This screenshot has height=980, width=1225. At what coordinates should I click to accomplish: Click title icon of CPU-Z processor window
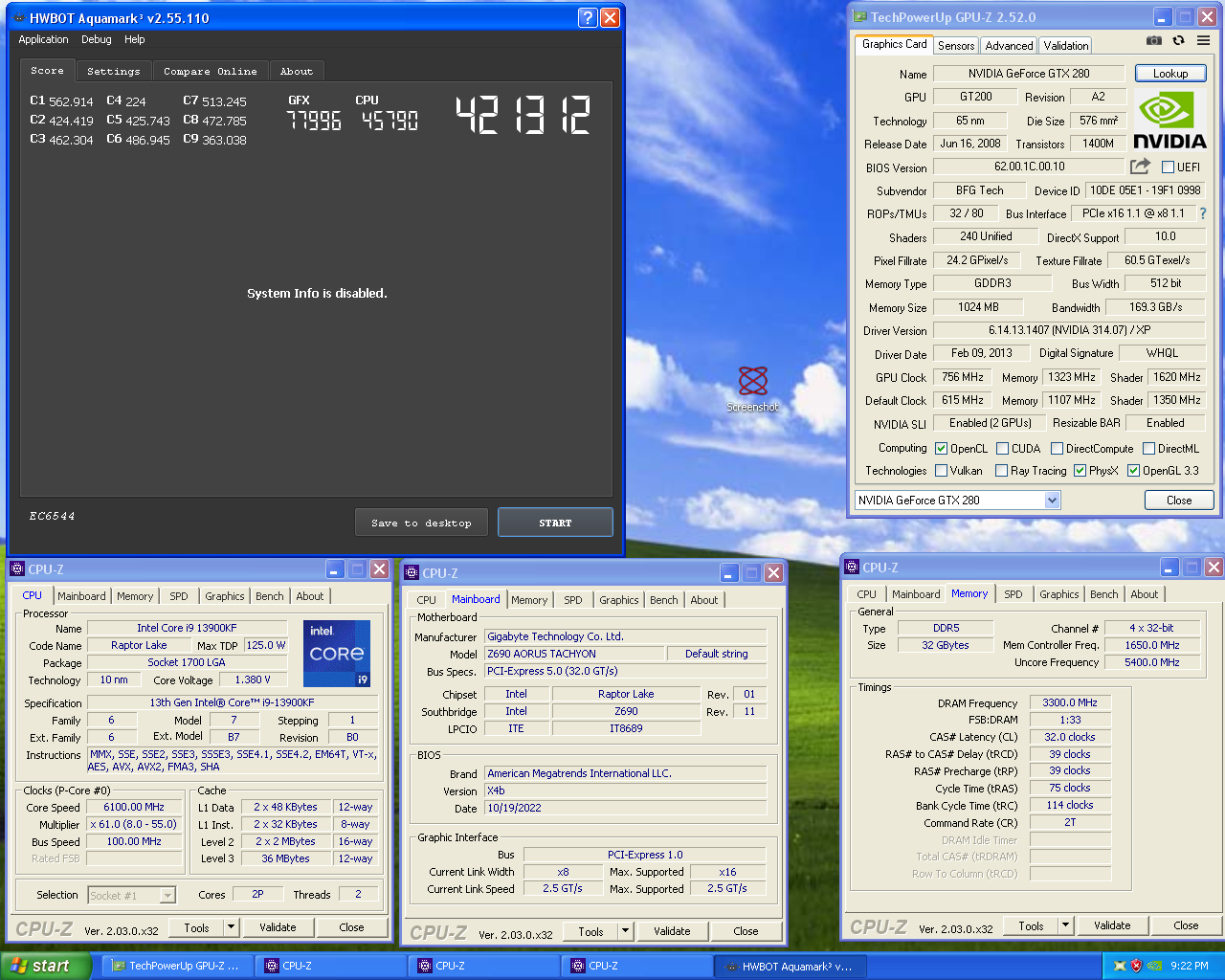click(x=17, y=568)
